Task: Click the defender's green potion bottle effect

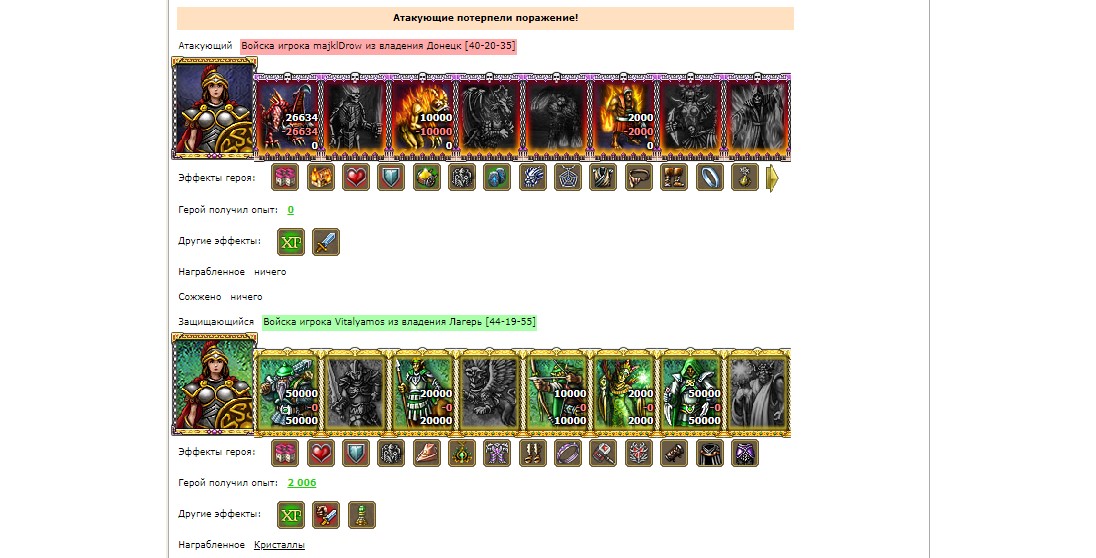Action: pos(361,515)
